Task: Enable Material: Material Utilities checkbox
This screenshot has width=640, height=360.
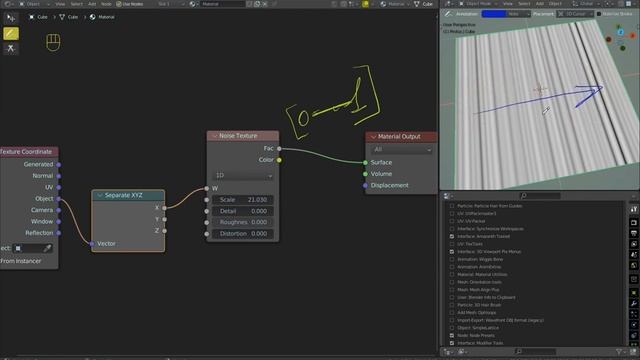Action: (x=451, y=275)
